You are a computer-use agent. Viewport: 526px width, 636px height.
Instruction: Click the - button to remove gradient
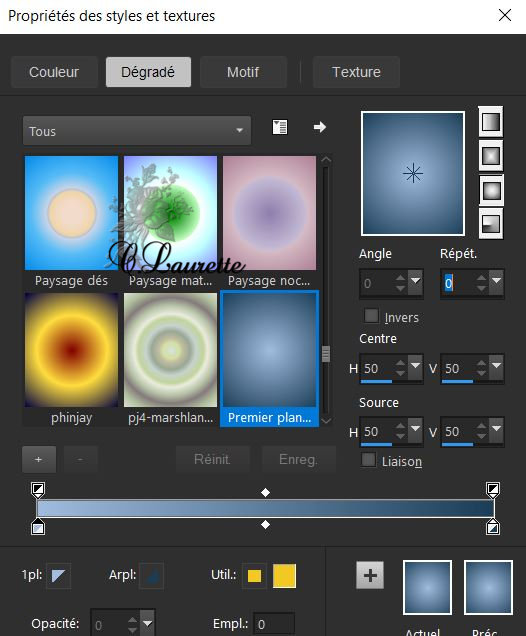click(x=80, y=460)
